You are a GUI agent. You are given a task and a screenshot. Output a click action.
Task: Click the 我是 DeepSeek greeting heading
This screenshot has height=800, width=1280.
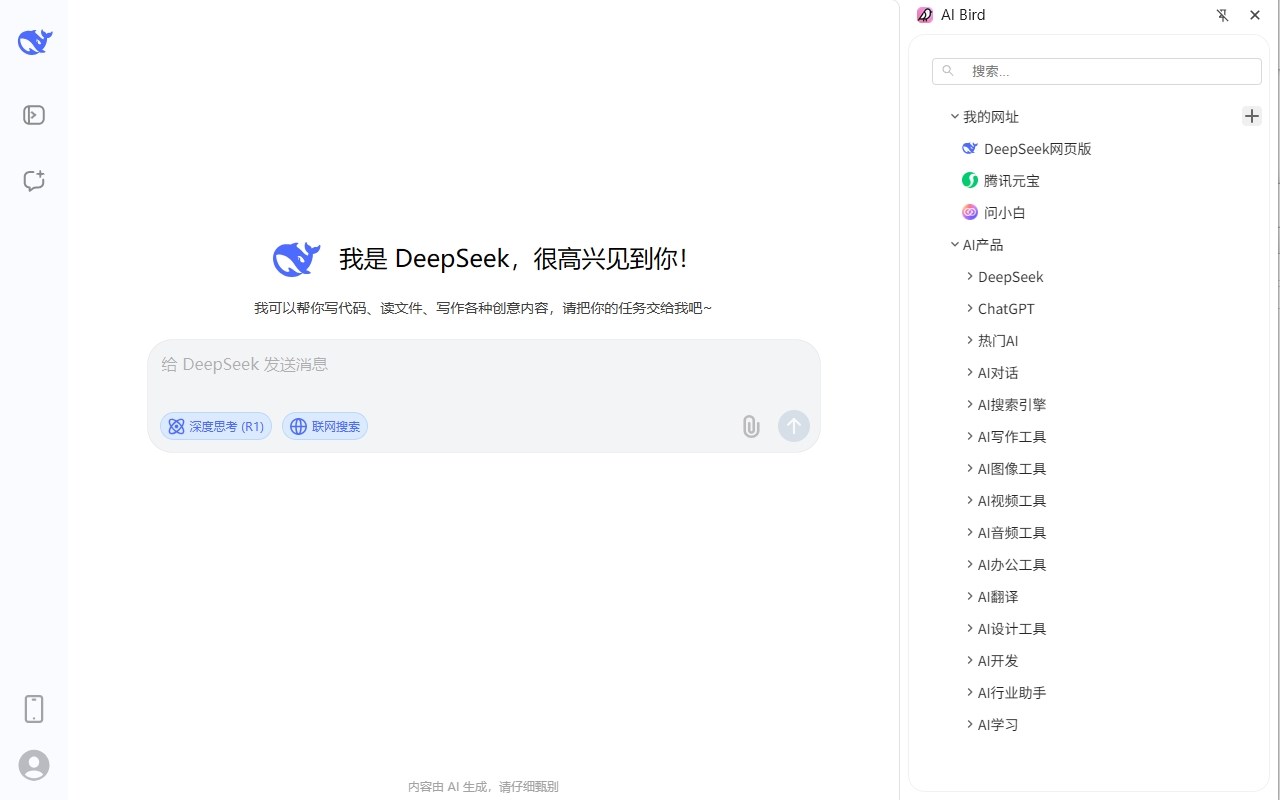[513, 259]
